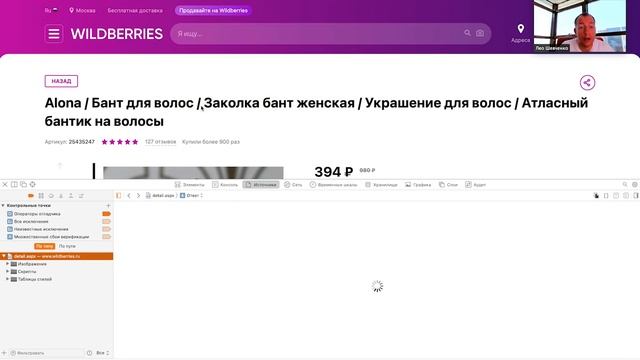Click the step into debugger icon
Image resolution: width=640 pixels, height=360 pixels.
tap(61, 196)
